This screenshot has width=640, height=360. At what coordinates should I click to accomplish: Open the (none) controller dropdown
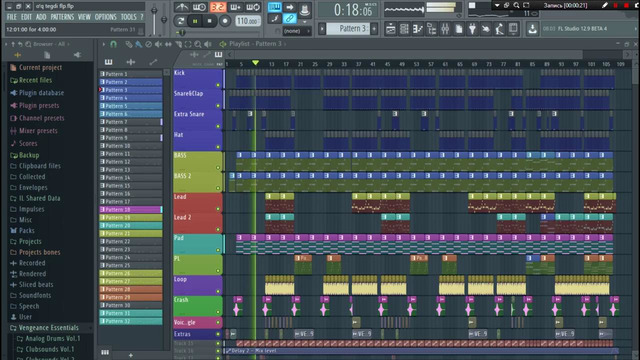(x=296, y=31)
